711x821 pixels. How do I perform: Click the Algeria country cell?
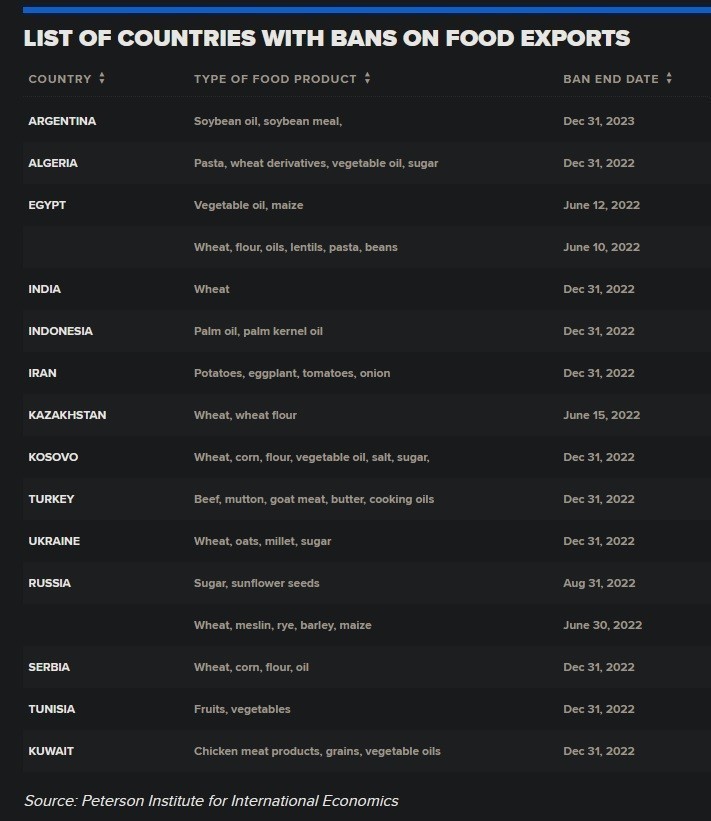click(53, 163)
